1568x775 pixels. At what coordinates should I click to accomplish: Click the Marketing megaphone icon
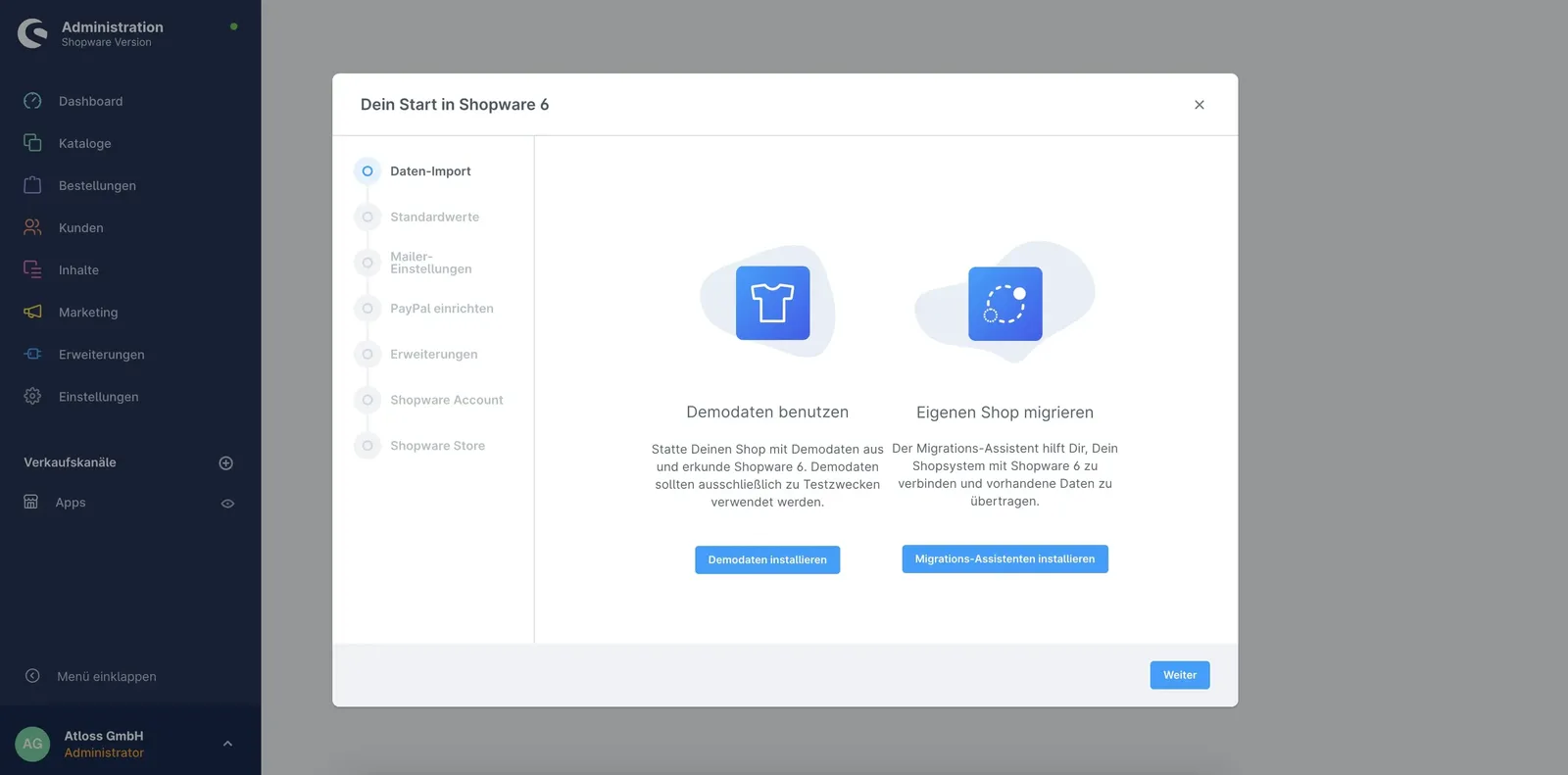tap(32, 312)
